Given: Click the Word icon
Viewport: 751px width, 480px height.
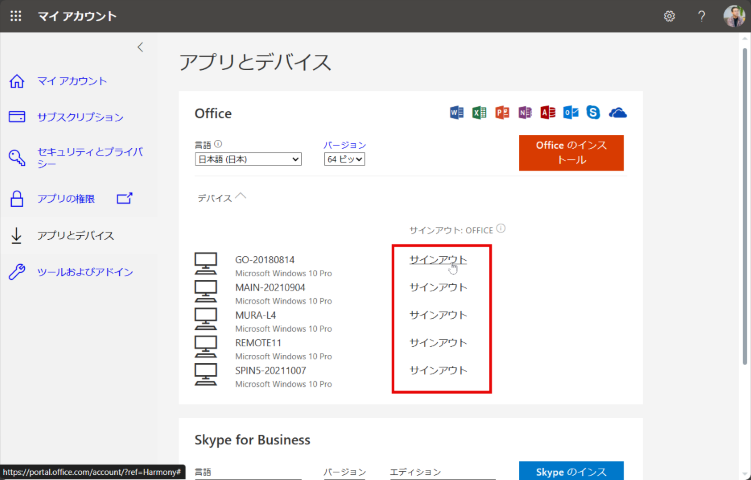Looking at the screenshot, I should [456, 113].
